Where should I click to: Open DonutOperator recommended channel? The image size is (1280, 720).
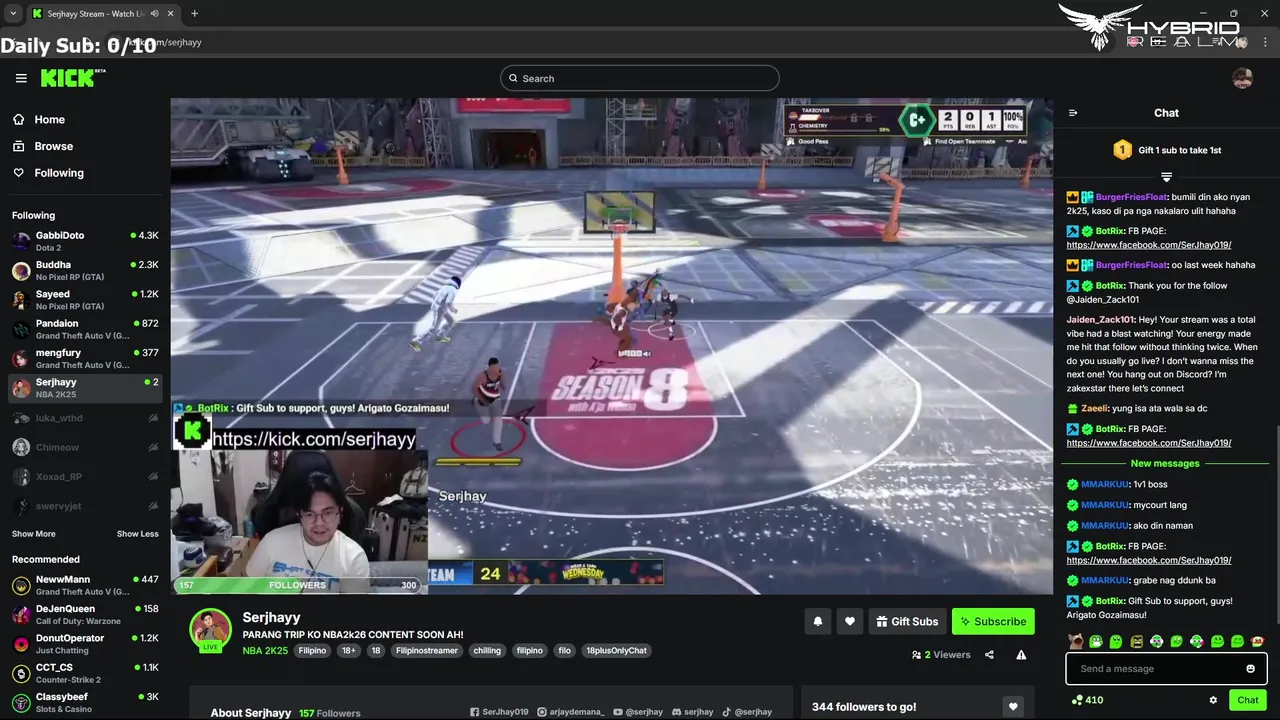click(x=85, y=643)
